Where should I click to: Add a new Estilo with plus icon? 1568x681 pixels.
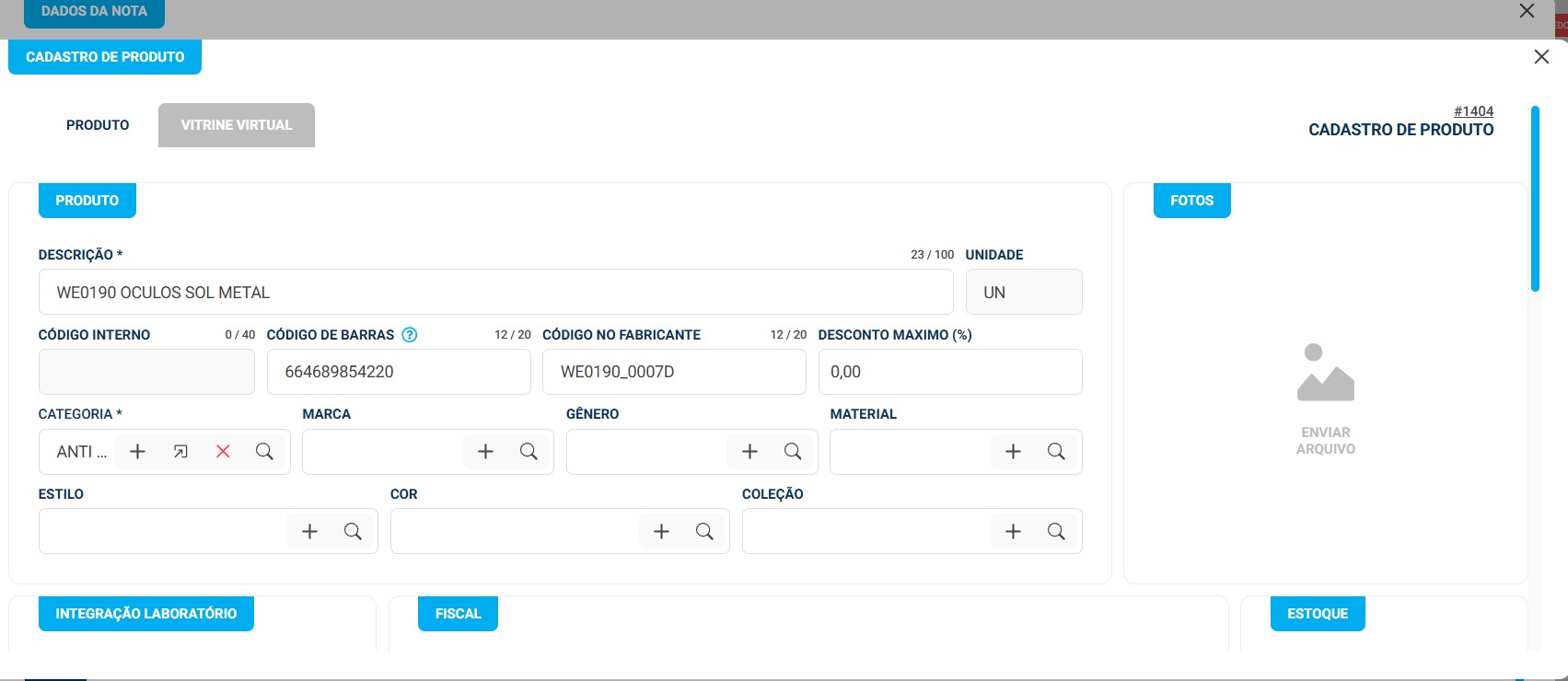point(309,532)
